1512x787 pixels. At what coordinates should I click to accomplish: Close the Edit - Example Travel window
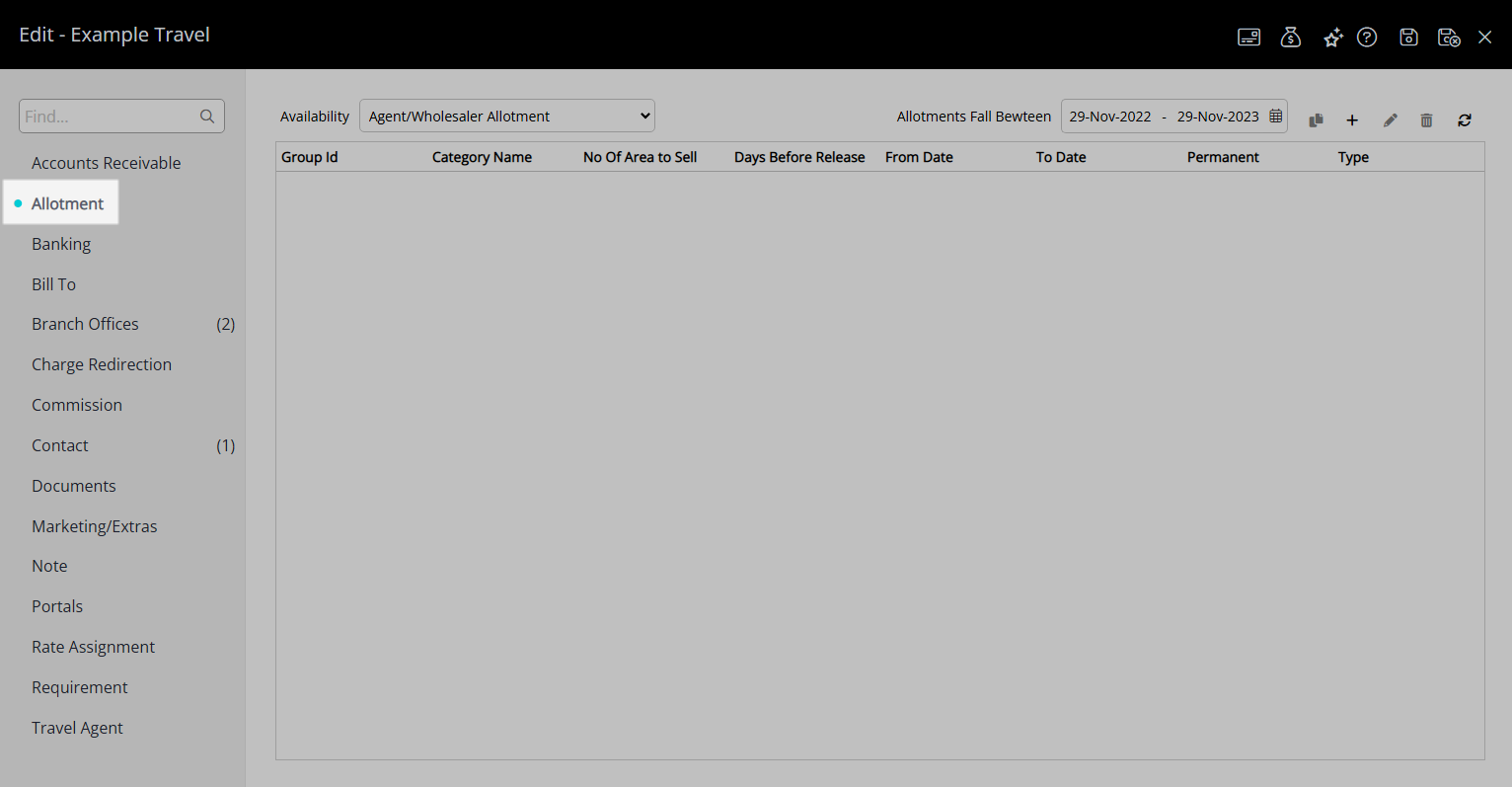pyautogui.click(x=1484, y=38)
